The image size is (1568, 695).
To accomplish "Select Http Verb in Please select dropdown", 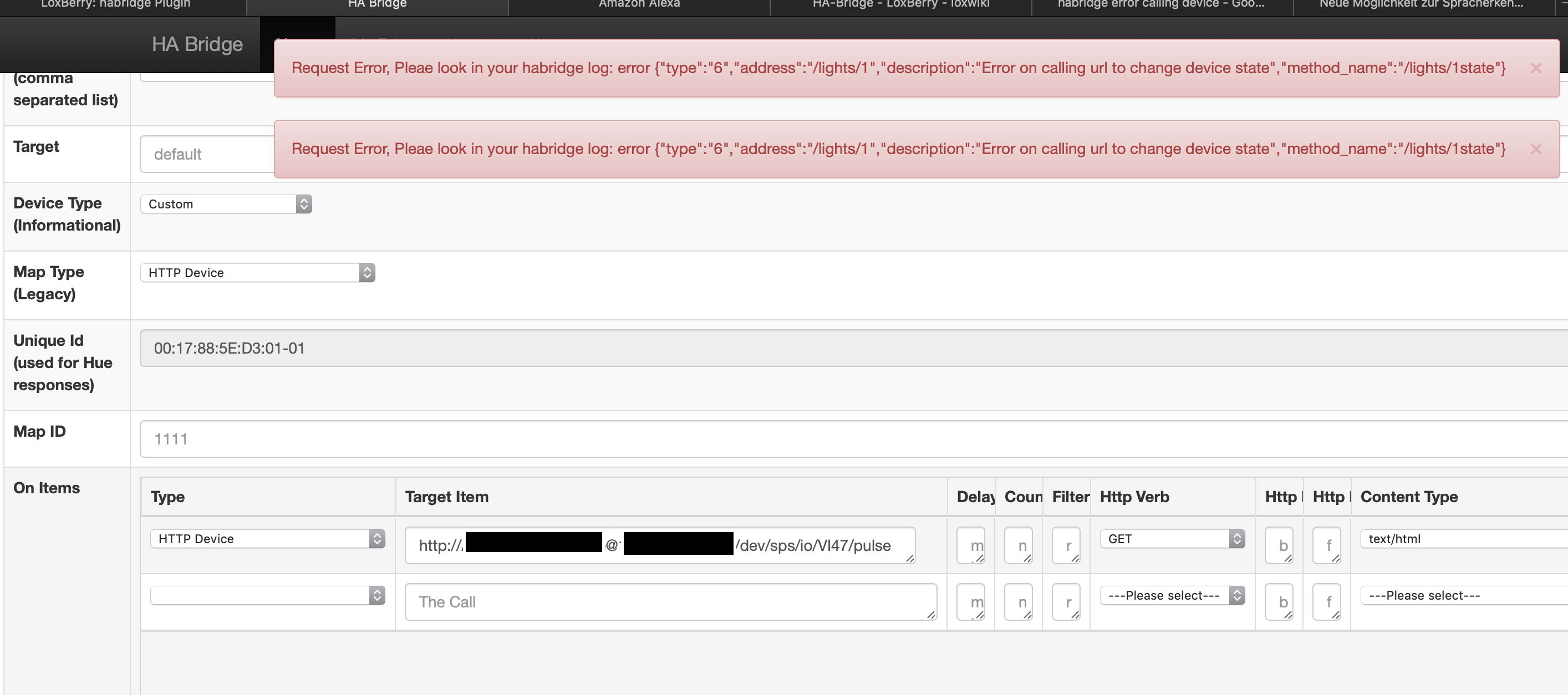I will (x=1172, y=595).
